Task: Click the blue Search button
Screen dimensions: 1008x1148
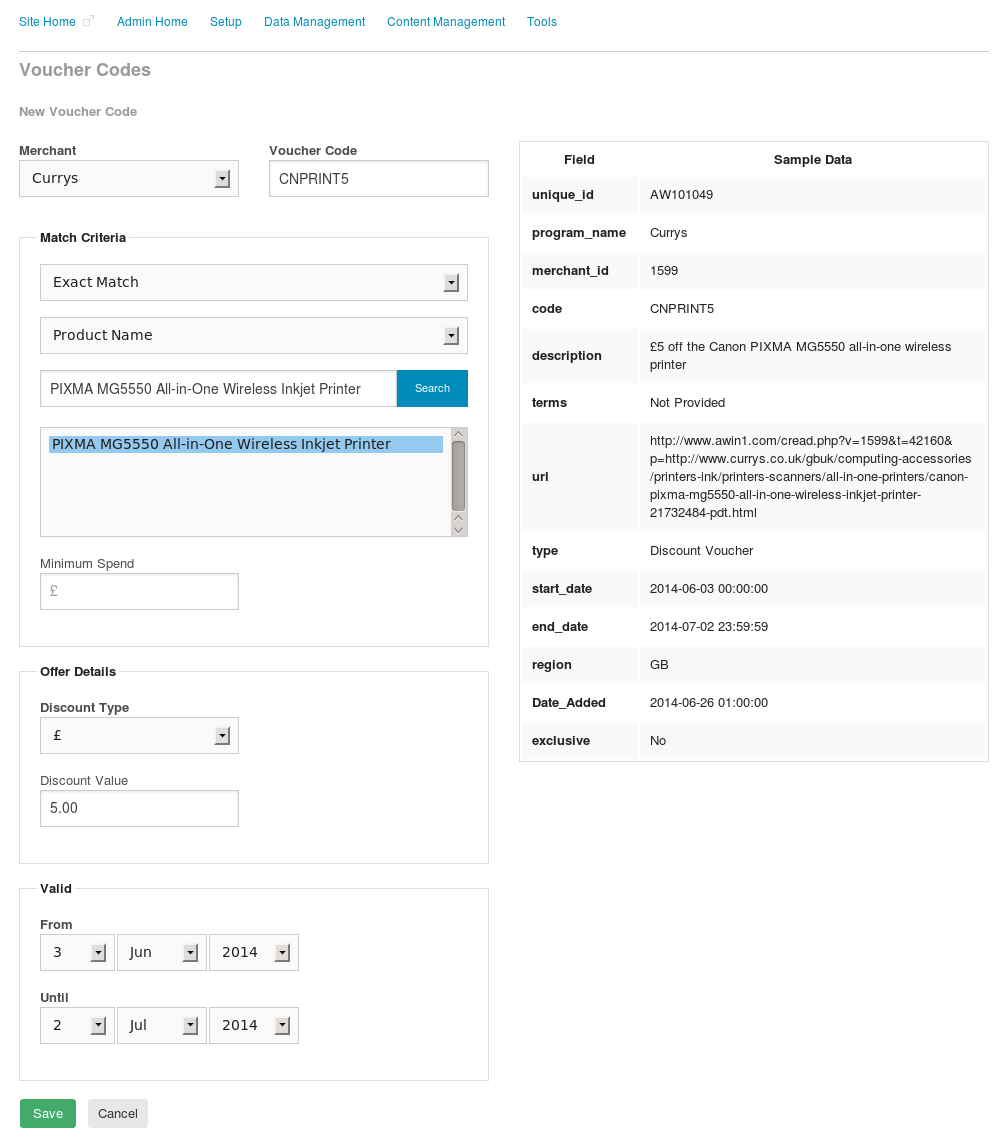Action: [432, 389]
